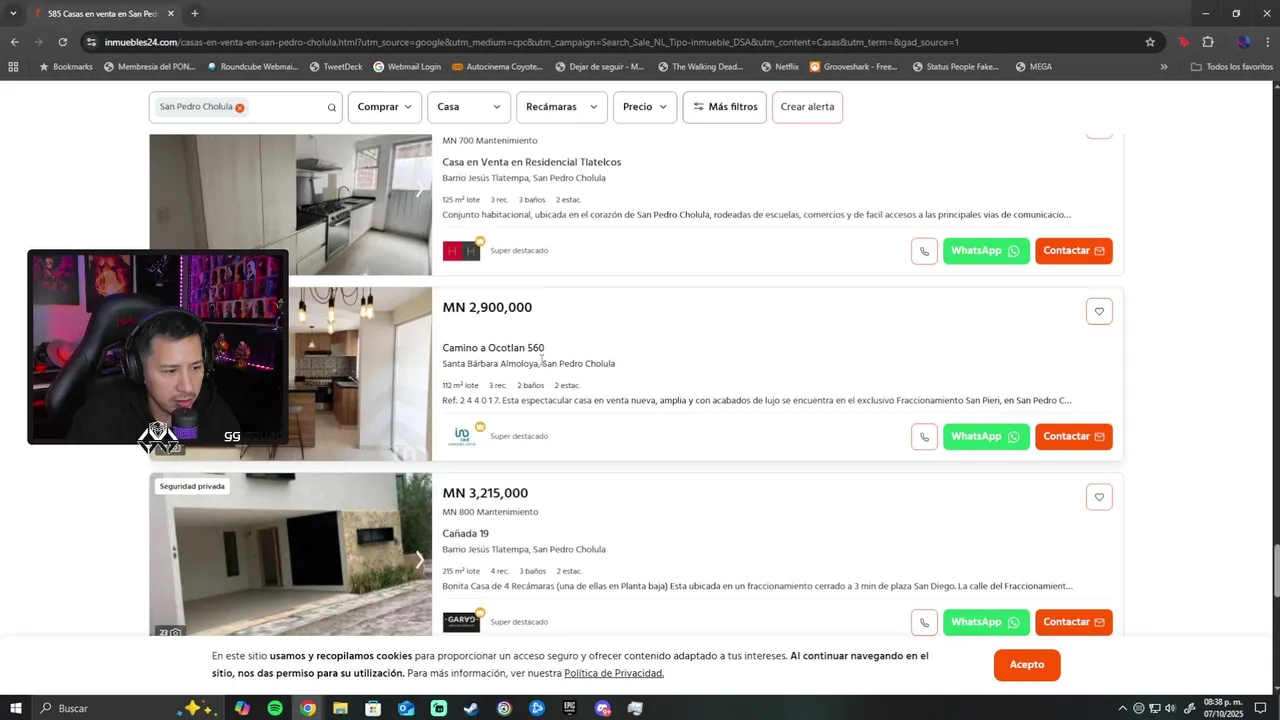Click the MN 2,900,000 price
The height and width of the screenshot is (720, 1280).
(487, 308)
